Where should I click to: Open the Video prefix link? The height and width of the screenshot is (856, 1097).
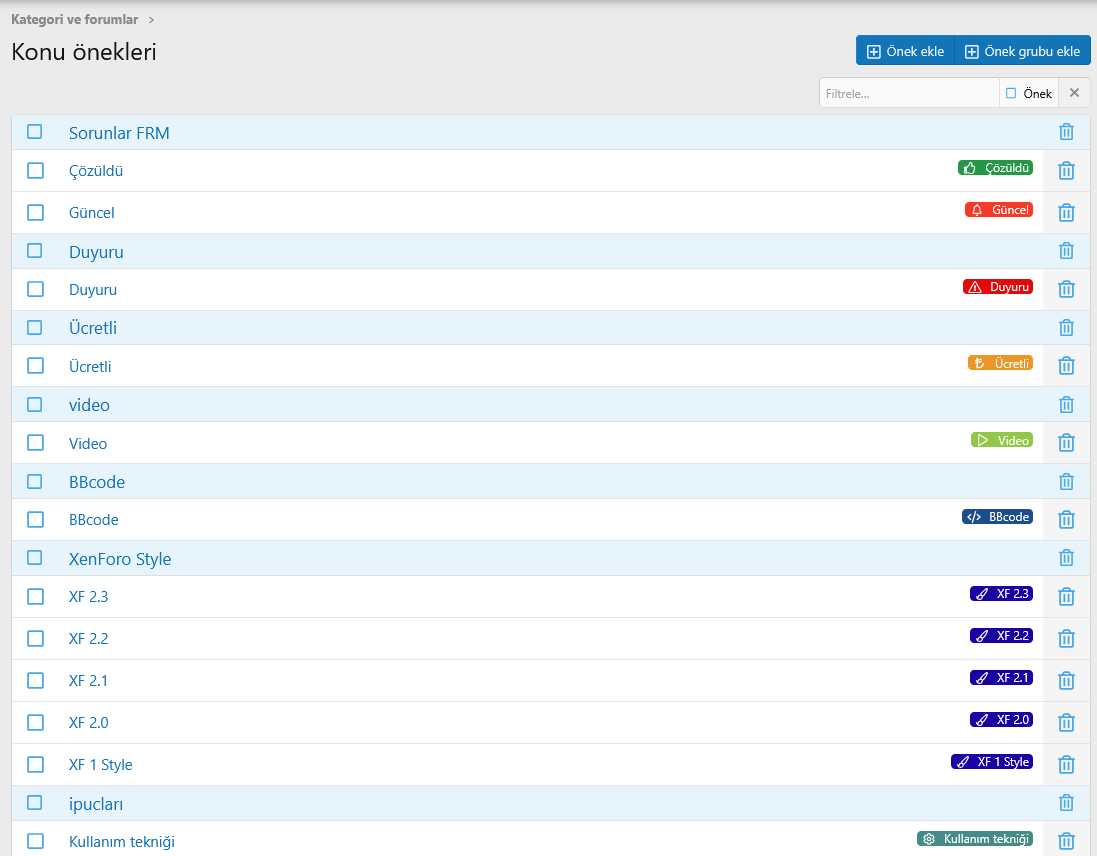pos(88,443)
